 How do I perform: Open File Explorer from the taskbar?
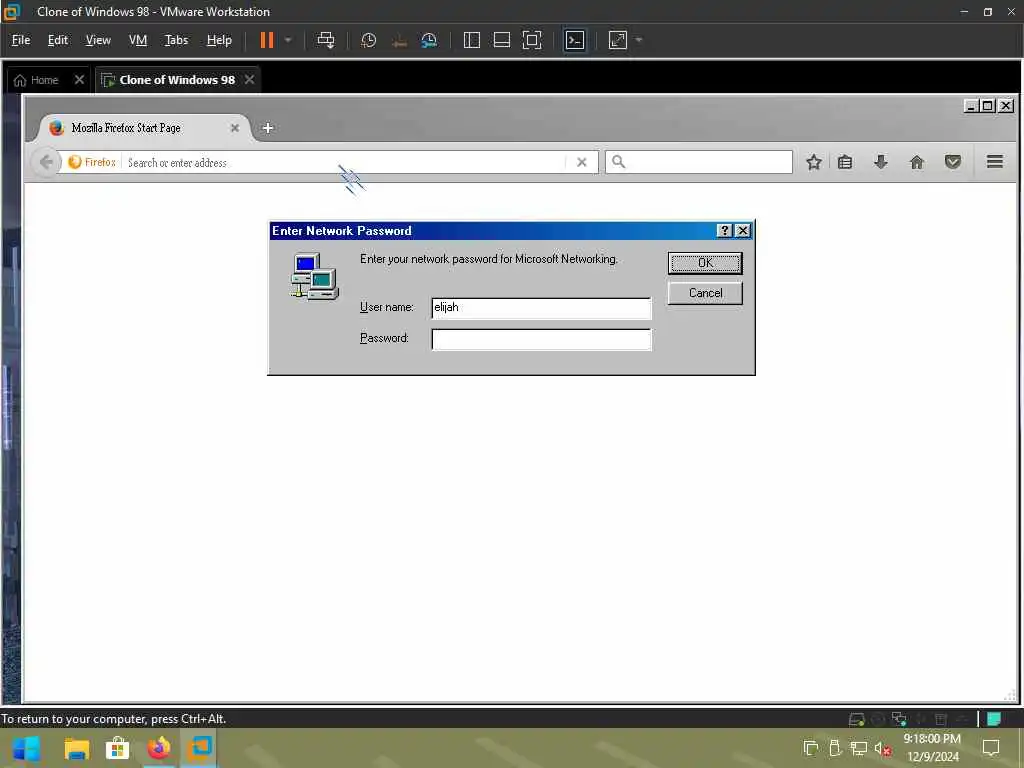pos(76,748)
